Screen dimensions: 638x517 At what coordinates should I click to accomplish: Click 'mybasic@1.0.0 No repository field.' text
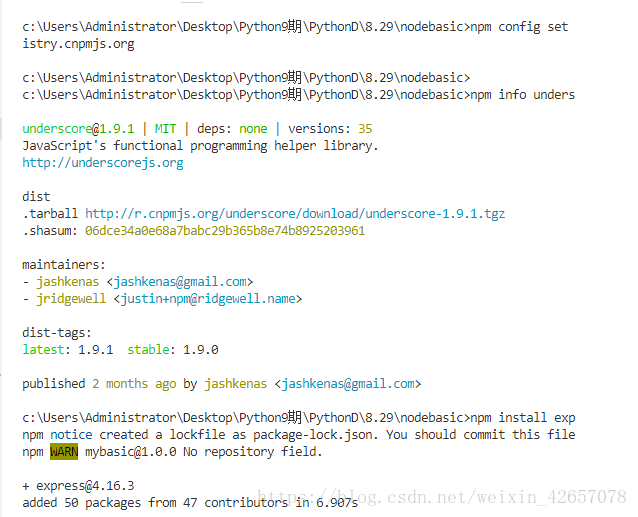pos(203,452)
